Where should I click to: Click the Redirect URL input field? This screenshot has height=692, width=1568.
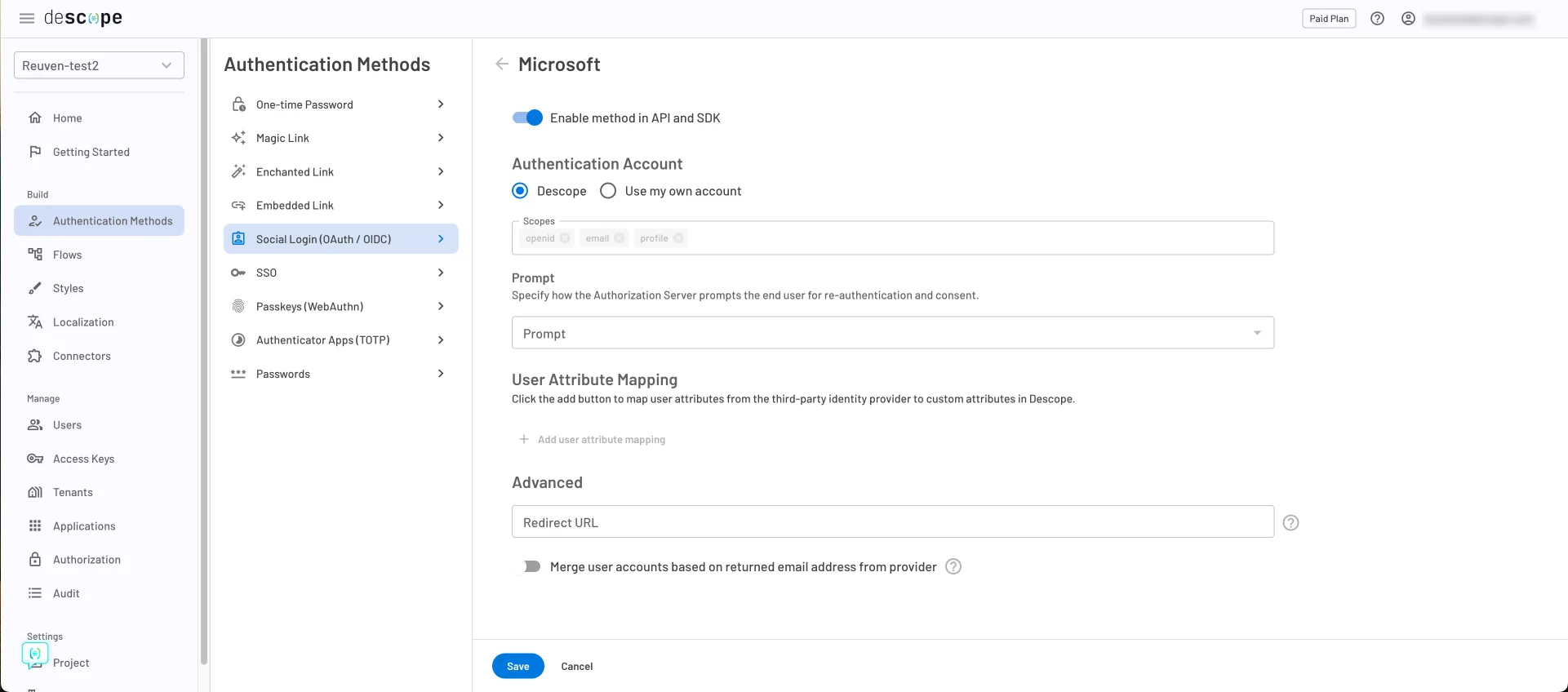pyautogui.click(x=892, y=521)
